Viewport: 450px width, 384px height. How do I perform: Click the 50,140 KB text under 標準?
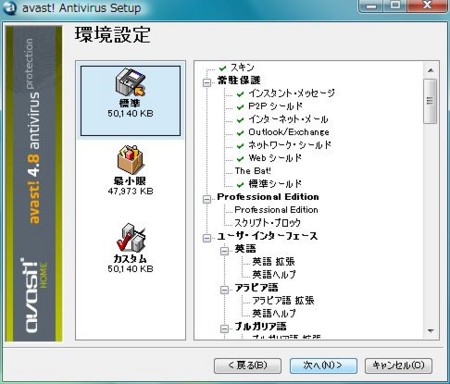[x=130, y=113]
